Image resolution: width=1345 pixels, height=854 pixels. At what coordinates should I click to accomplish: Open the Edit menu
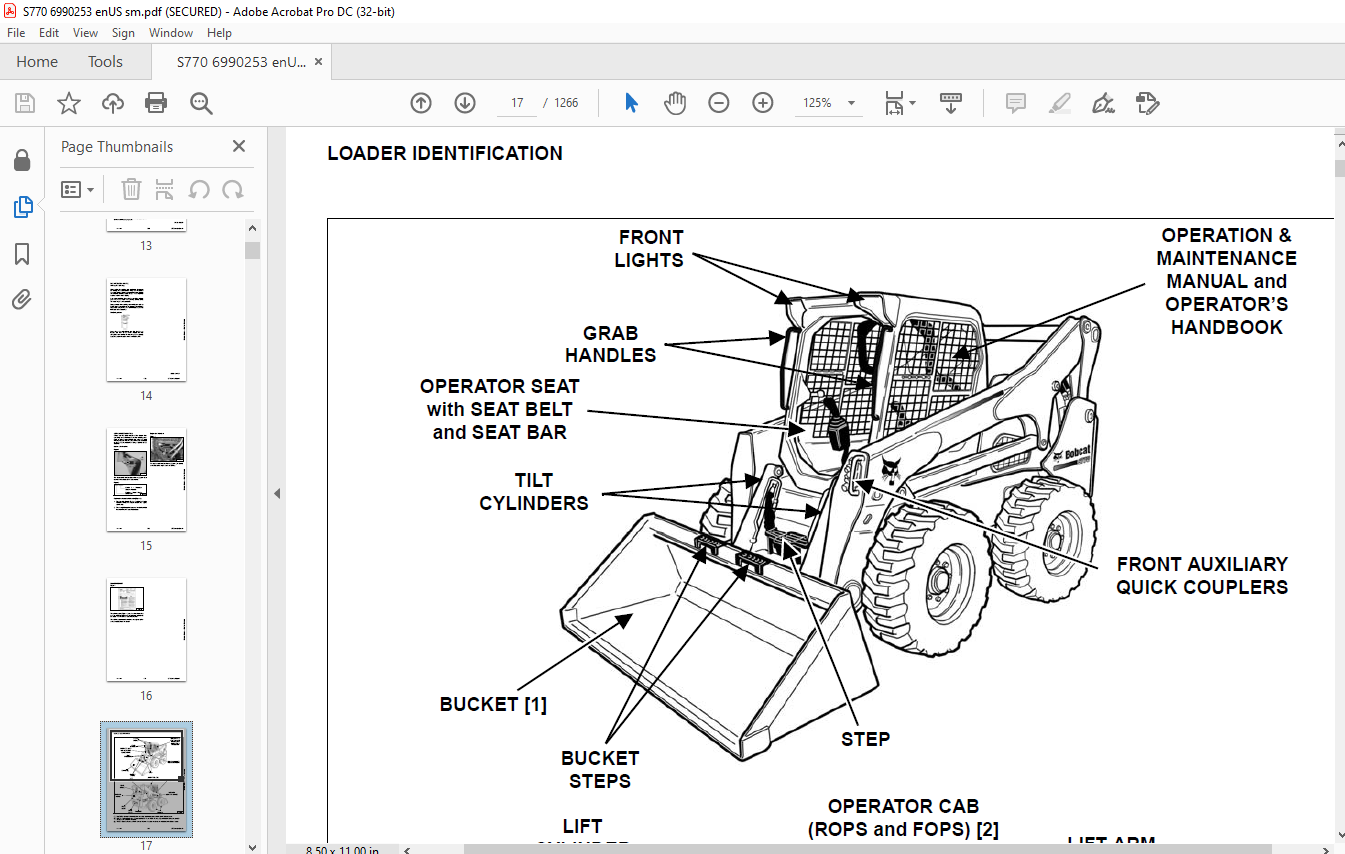point(49,33)
